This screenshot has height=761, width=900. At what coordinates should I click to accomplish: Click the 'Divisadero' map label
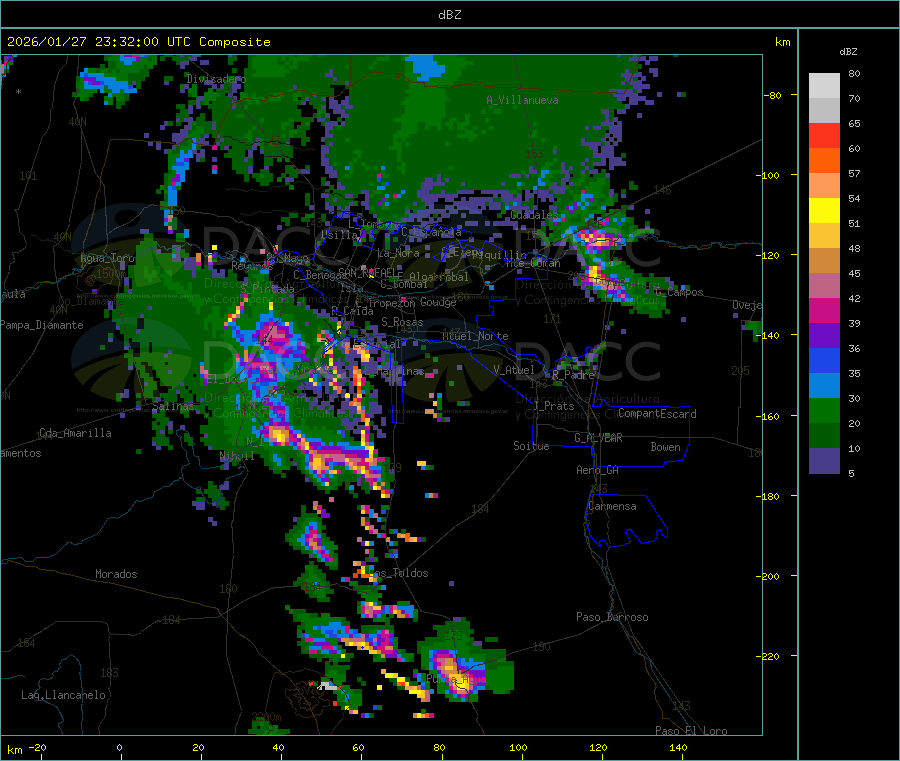[216, 79]
